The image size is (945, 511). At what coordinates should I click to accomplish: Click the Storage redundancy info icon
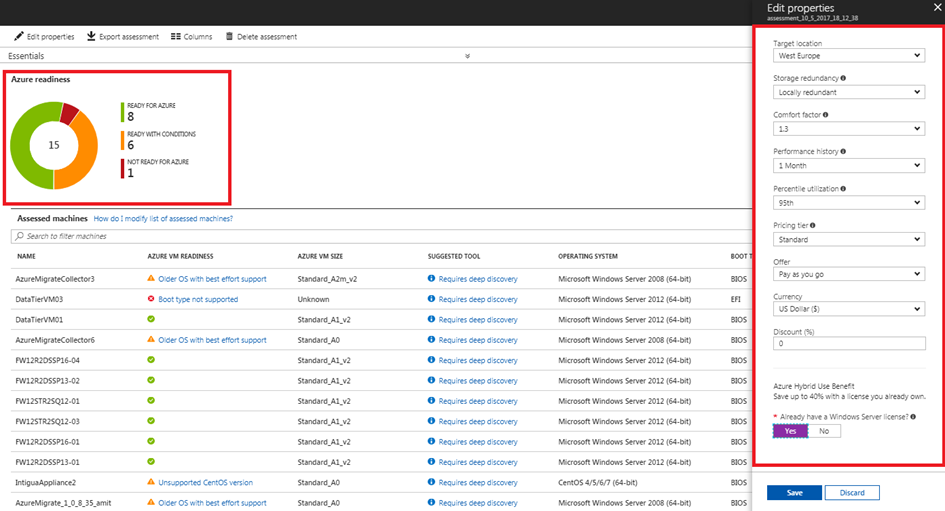pos(843,78)
